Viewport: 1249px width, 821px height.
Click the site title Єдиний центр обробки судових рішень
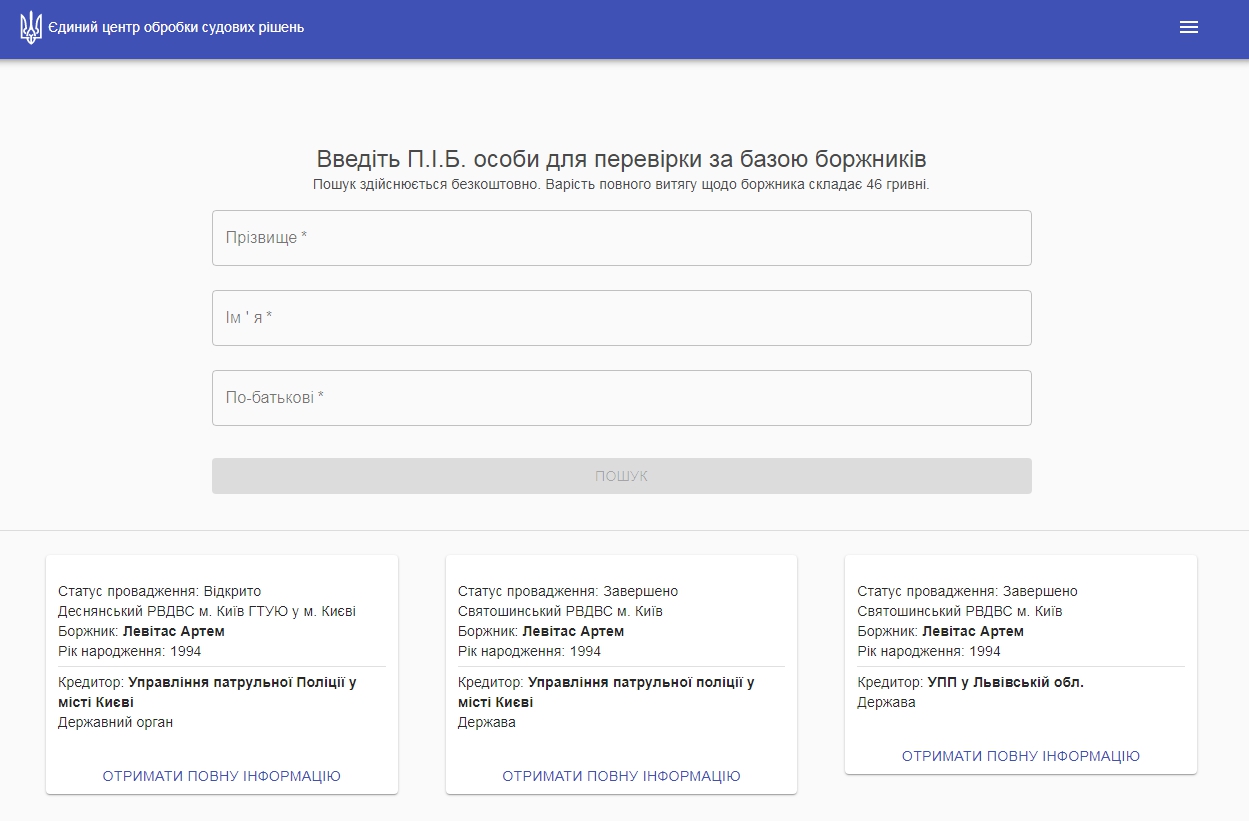[x=176, y=28]
